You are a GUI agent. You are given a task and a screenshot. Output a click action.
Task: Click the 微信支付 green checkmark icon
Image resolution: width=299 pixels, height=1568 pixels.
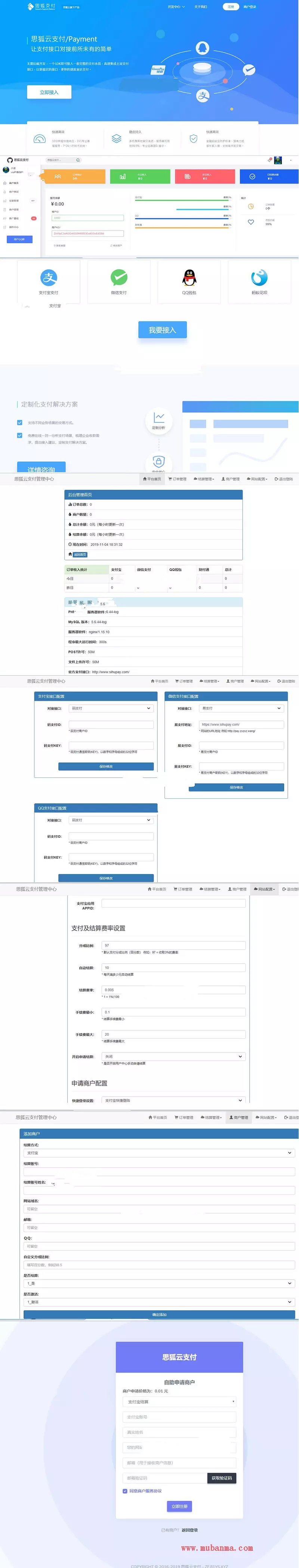point(118,278)
